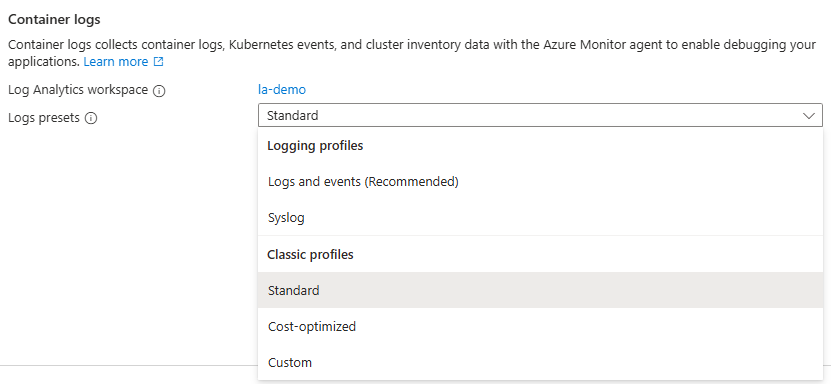Click the Logs presets field label
831x384 pixels.
coord(44,118)
